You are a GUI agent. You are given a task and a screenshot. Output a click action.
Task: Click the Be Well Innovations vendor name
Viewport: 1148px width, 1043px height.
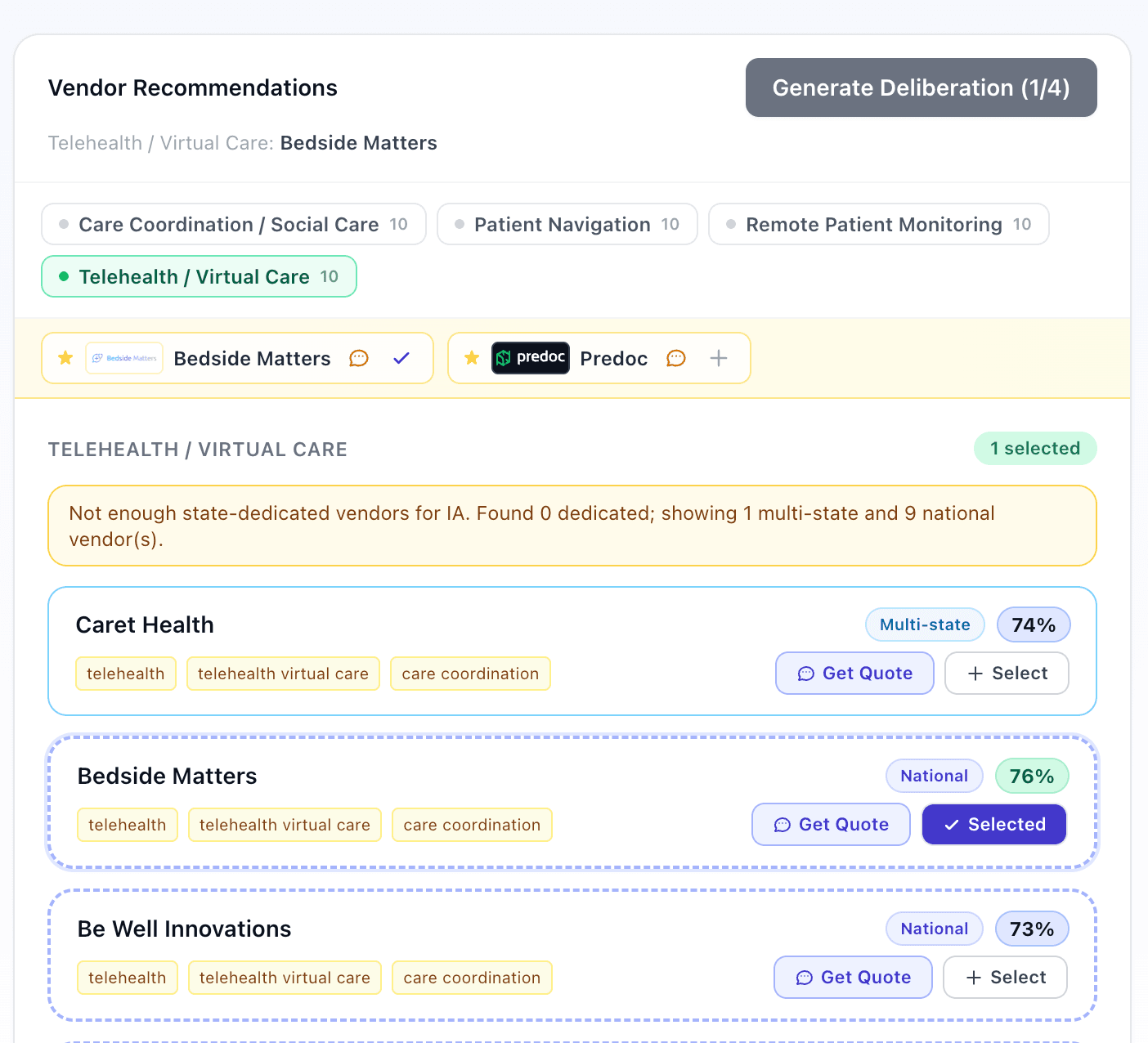(x=184, y=929)
